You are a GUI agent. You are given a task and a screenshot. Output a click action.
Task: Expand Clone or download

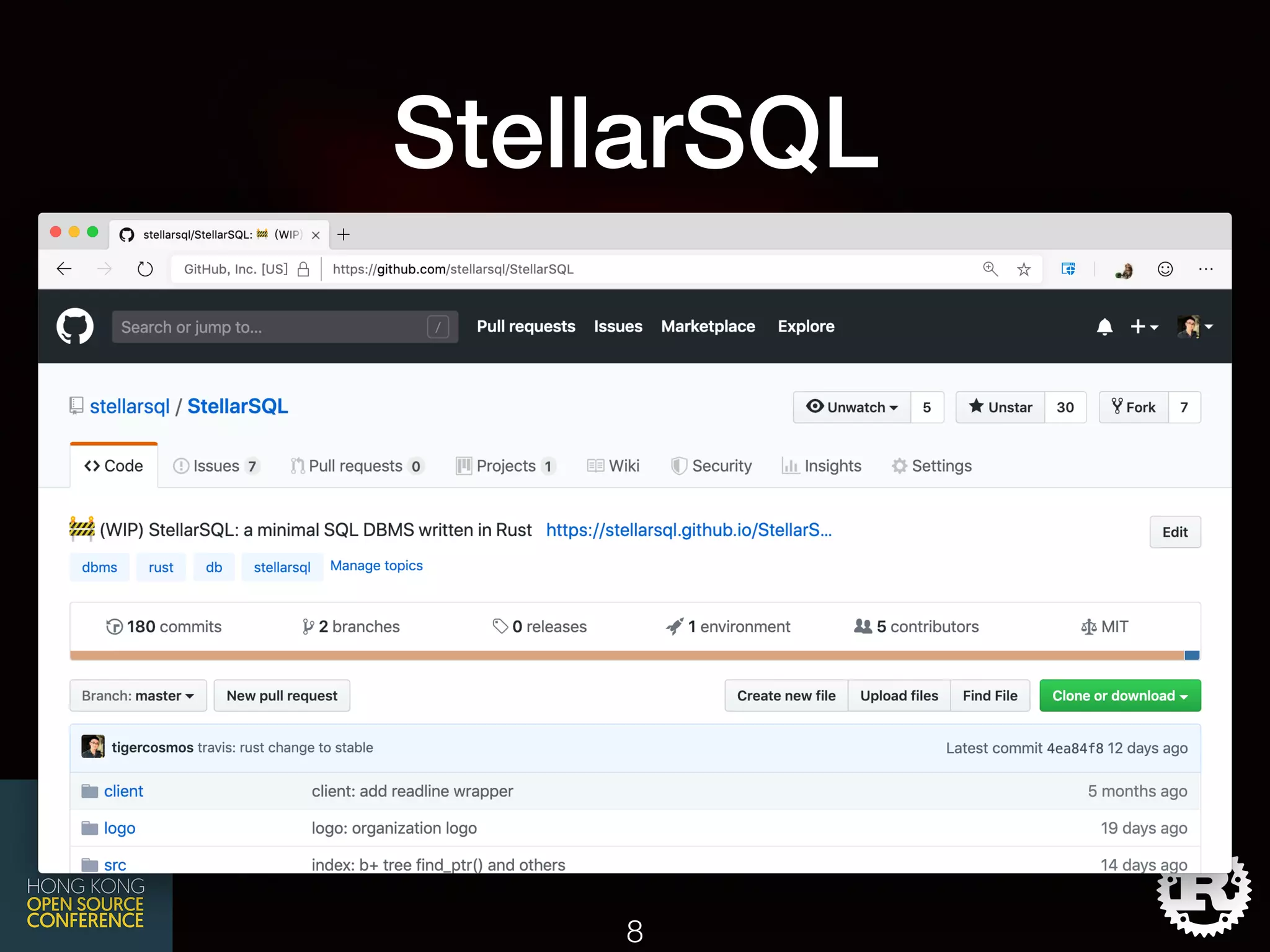click(1120, 695)
